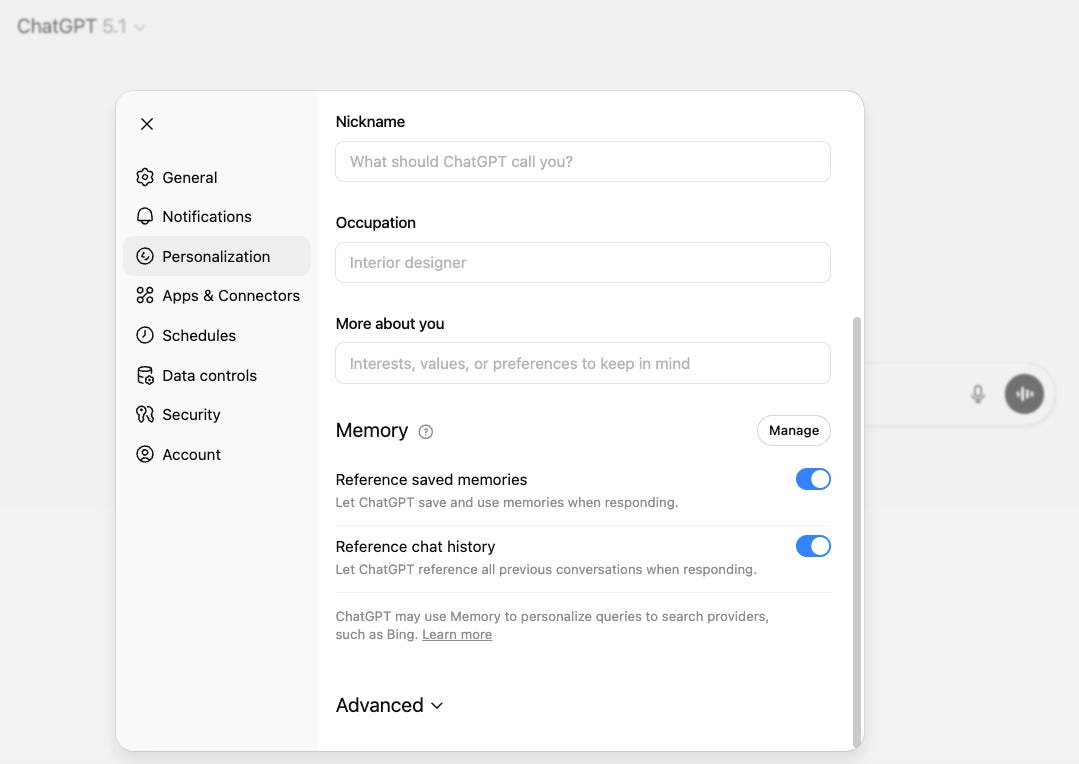This screenshot has height=764, width=1079.
Task: Click the Security keys icon
Action: tap(145, 414)
